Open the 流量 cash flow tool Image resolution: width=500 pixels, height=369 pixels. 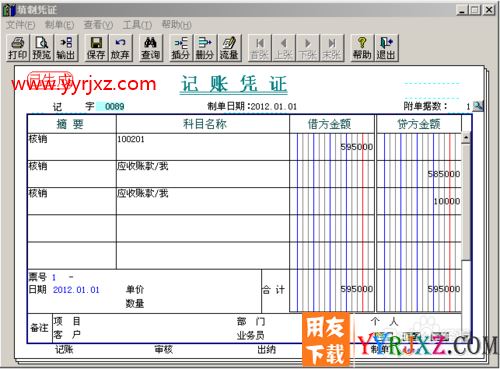229,48
